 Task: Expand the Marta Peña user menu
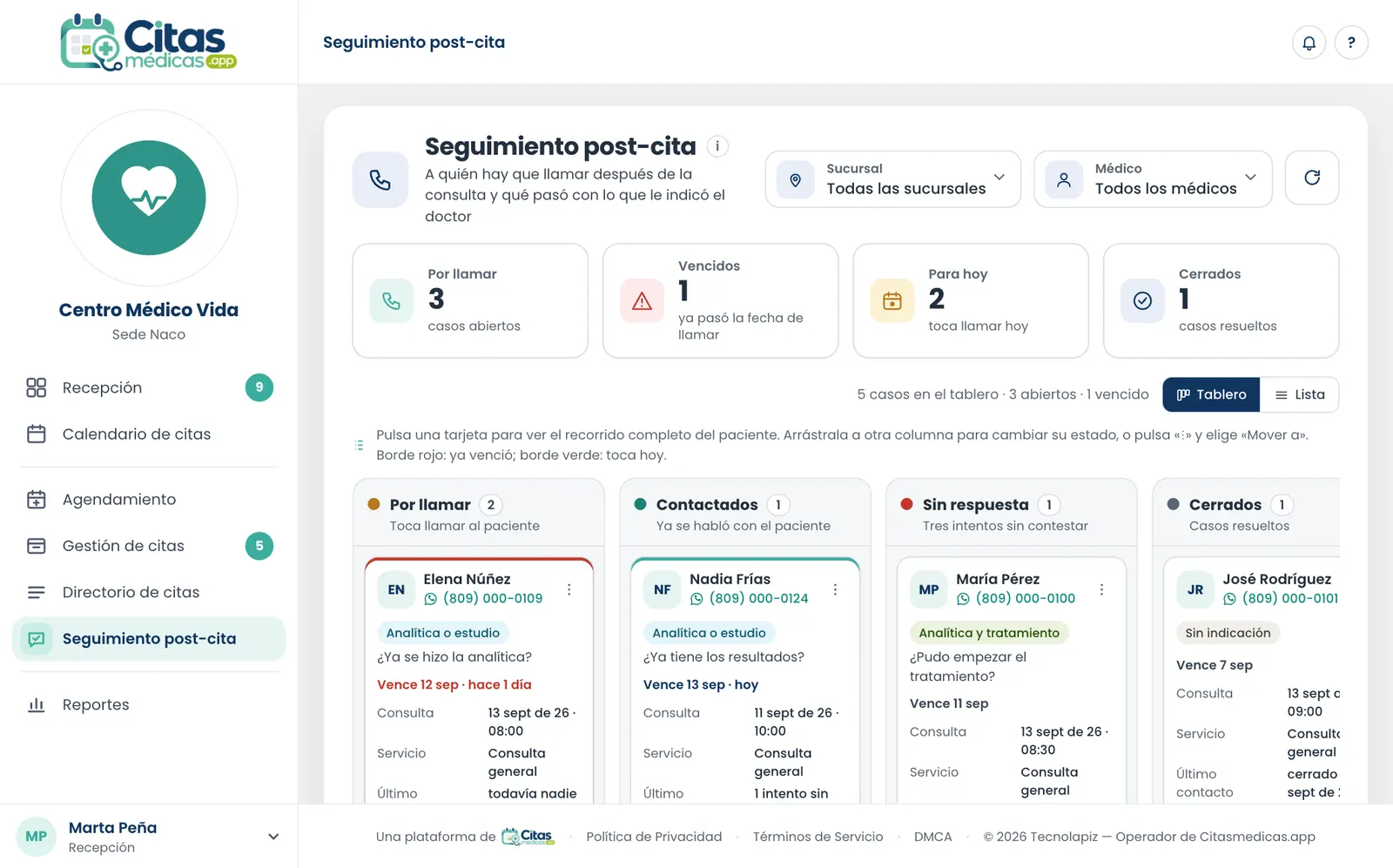[x=149, y=837]
